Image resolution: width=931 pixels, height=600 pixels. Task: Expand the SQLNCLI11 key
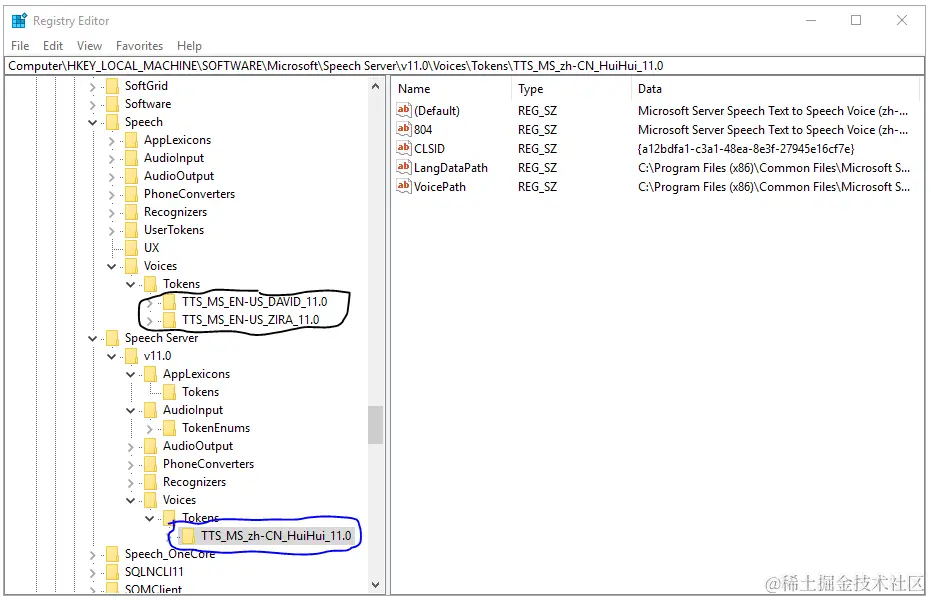click(x=92, y=572)
